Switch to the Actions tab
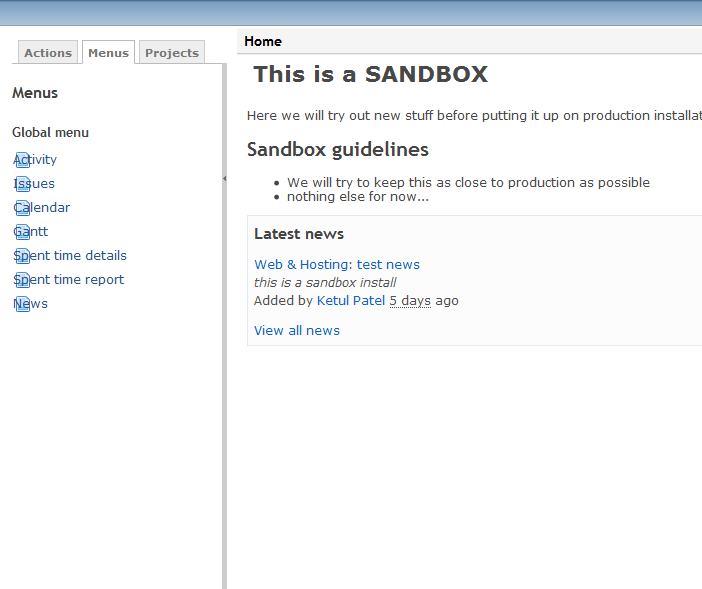Screen dimensions: 702x589 pos(48,52)
